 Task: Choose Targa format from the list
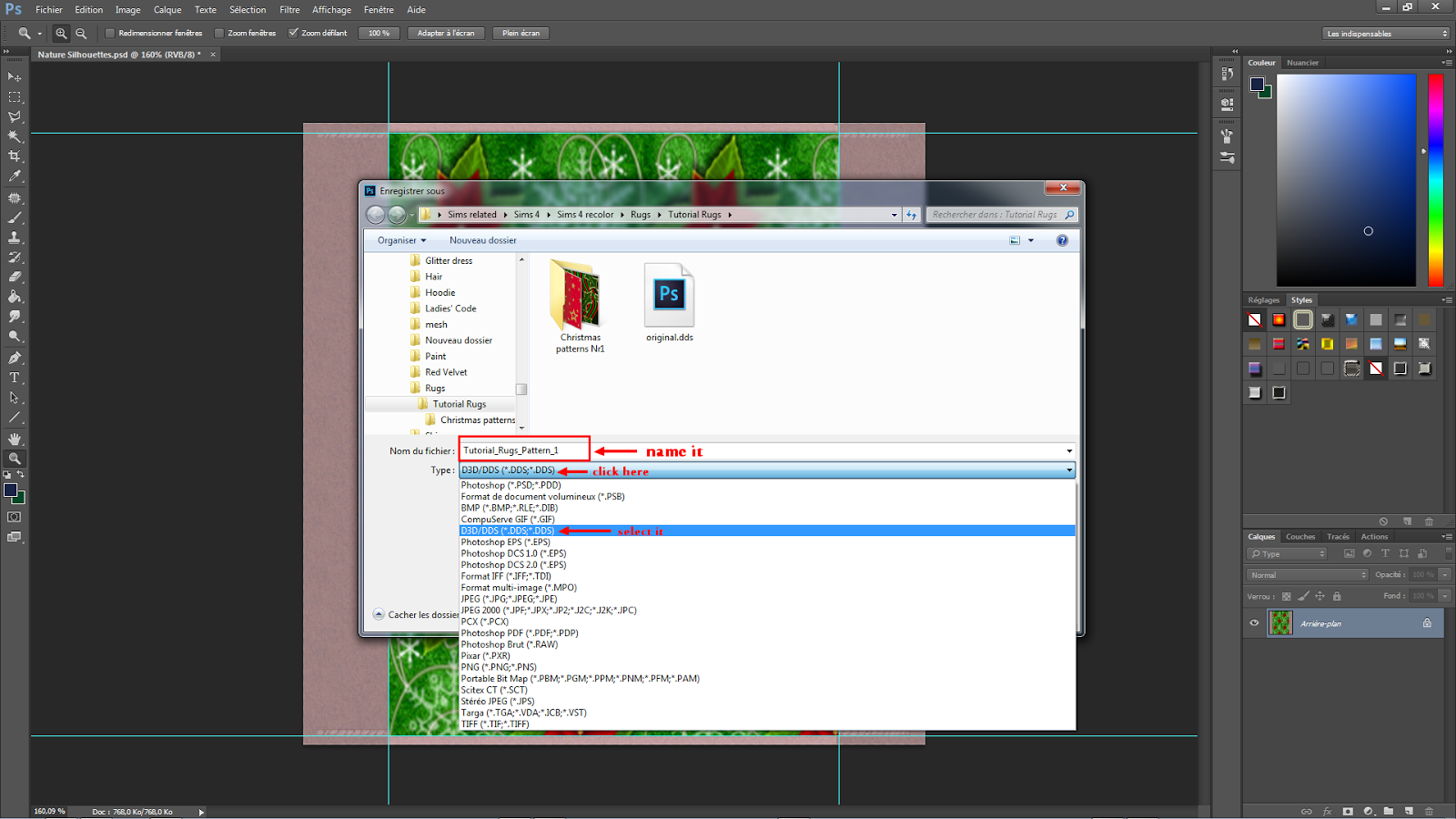(x=523, y=713)
